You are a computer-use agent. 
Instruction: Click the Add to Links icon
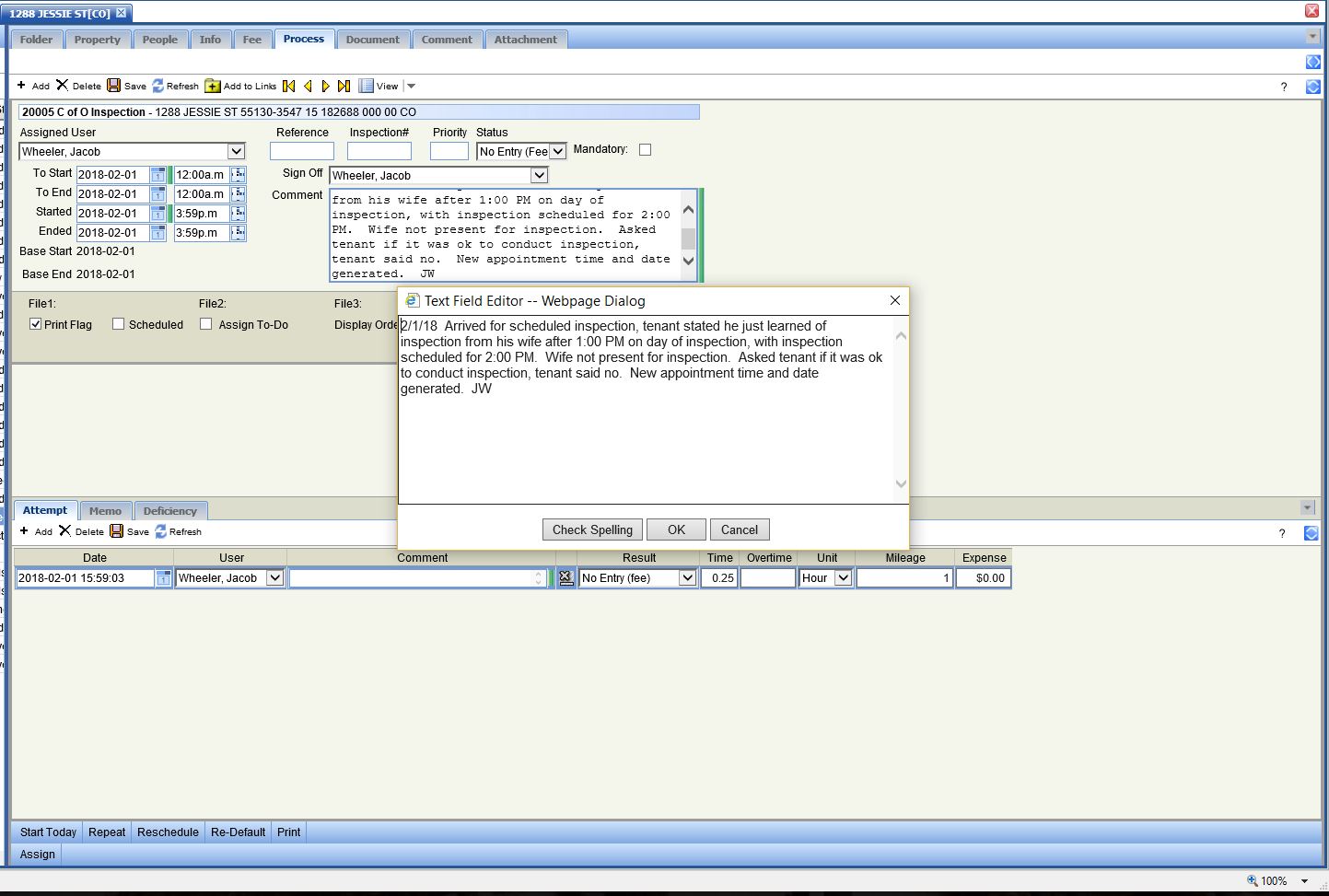213,86
